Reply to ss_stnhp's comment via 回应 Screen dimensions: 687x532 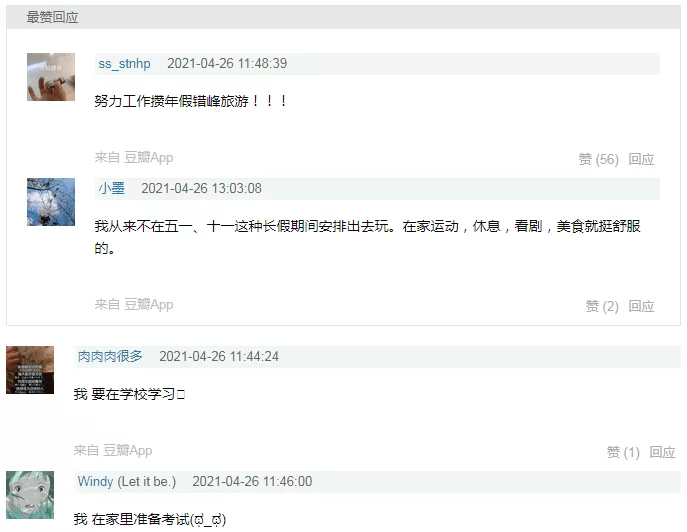pyautogui.click(x=641, y=159)
